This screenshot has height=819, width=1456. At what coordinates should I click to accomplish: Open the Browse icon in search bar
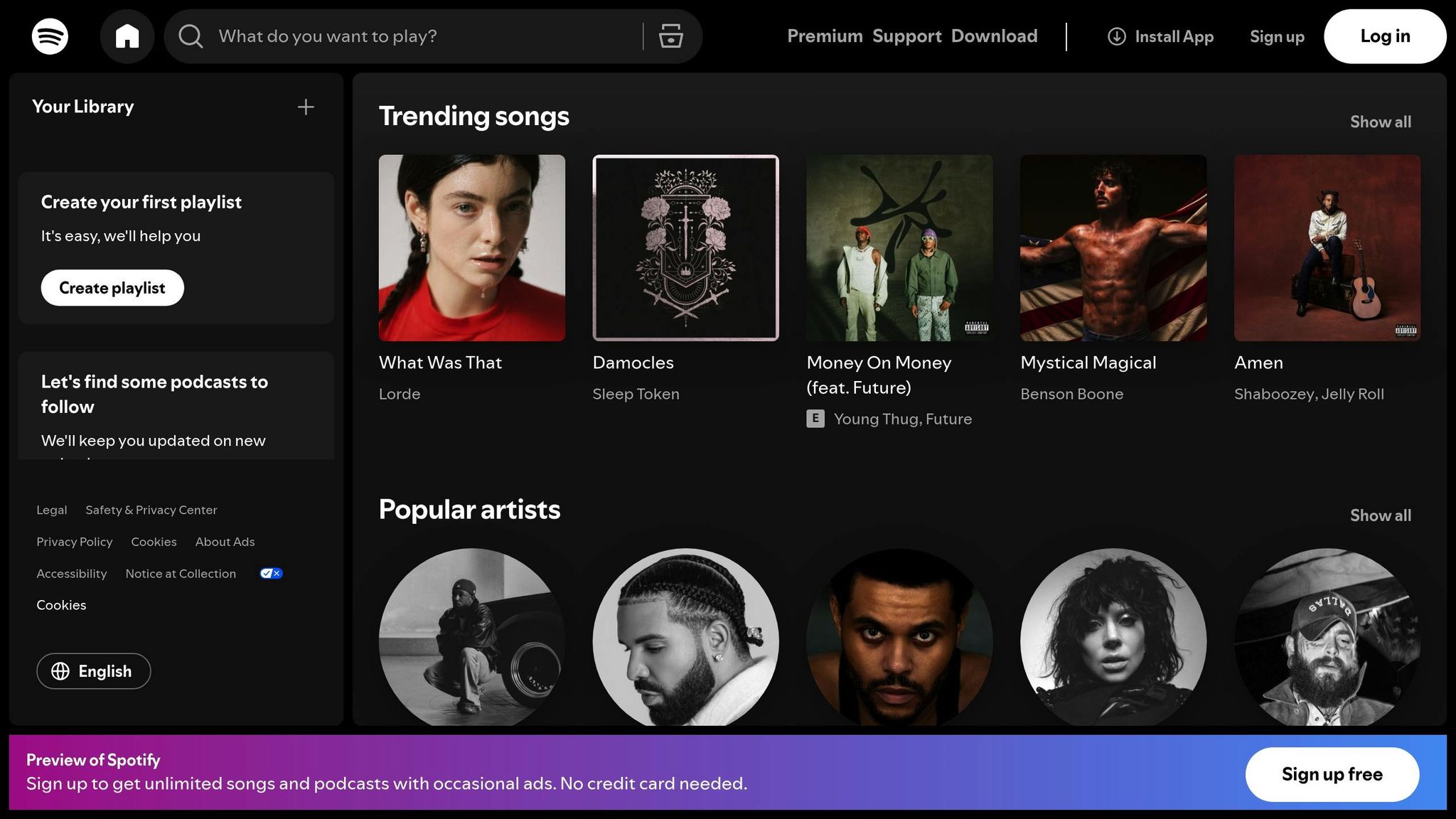(670, 36)
